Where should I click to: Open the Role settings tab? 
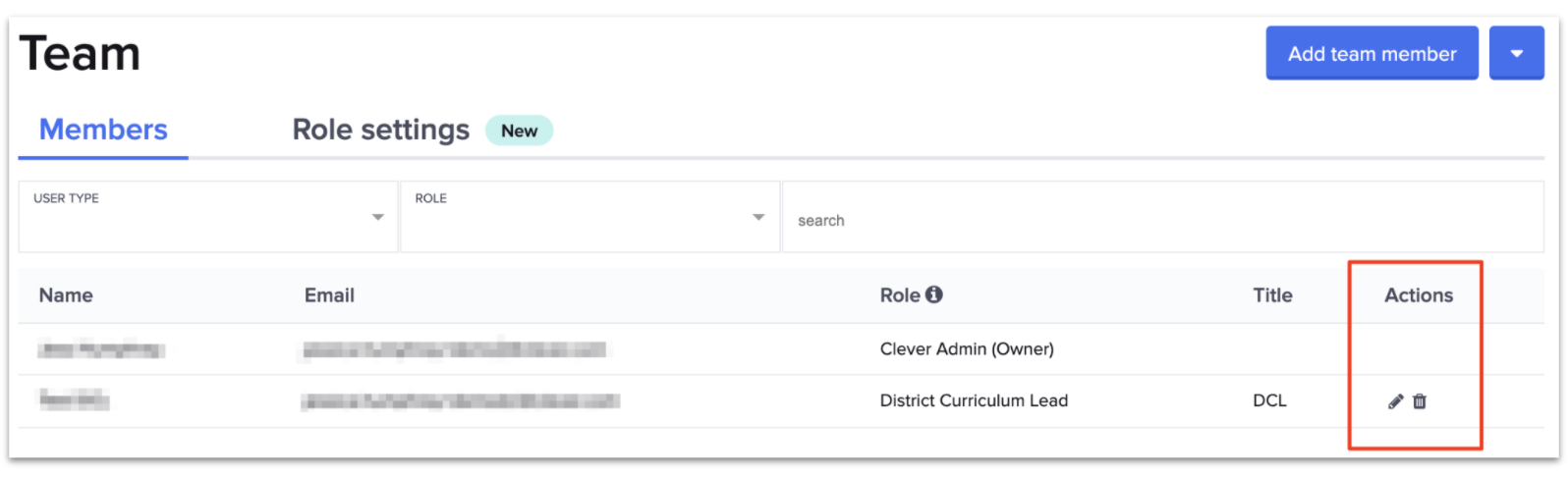(x=380, y=130)
